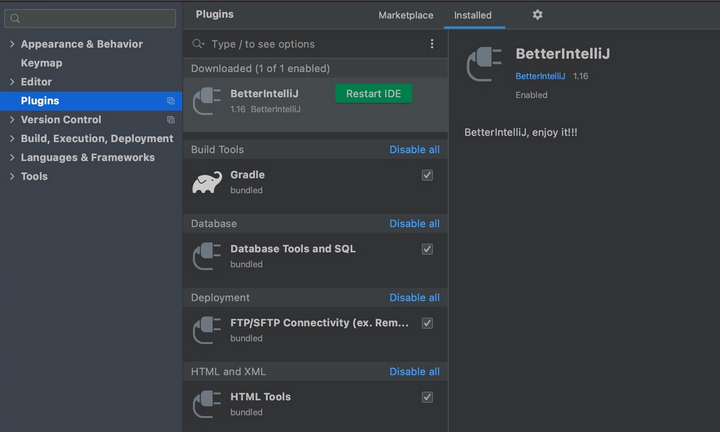The height and width of the screenshot is (432, 720).
Task: Expand the Version Control node
Action: pyautogui.click(x=12, y=119)
